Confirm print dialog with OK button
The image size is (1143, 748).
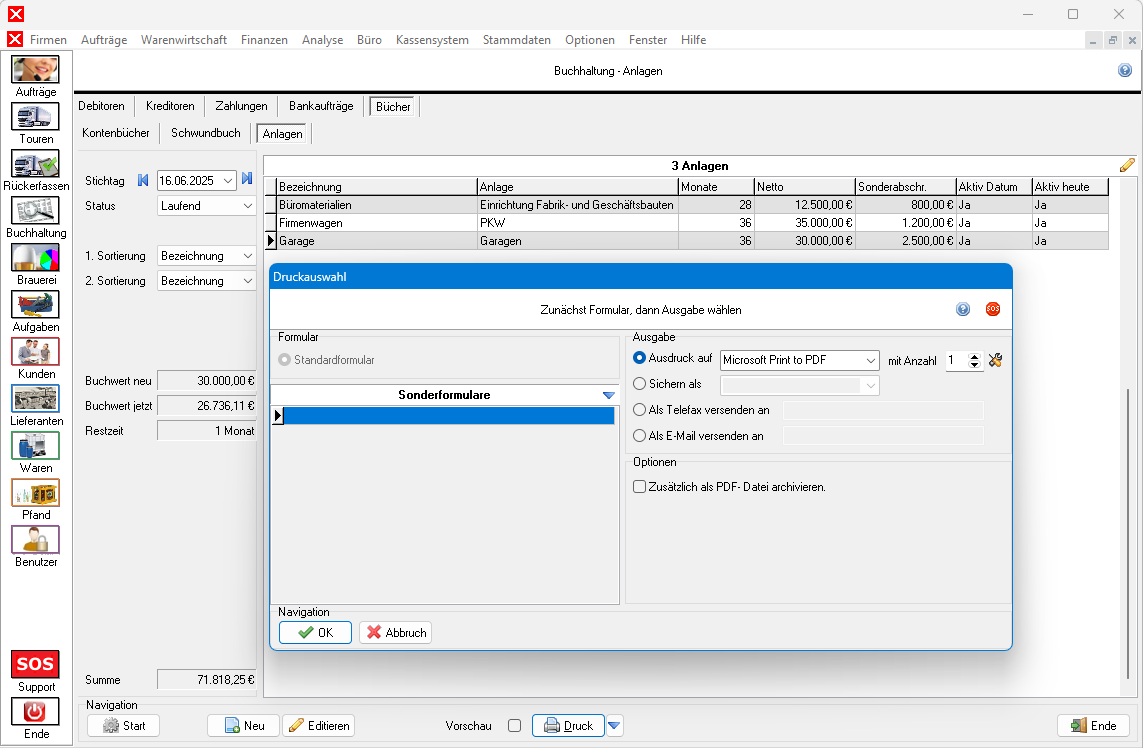[315, 632]
